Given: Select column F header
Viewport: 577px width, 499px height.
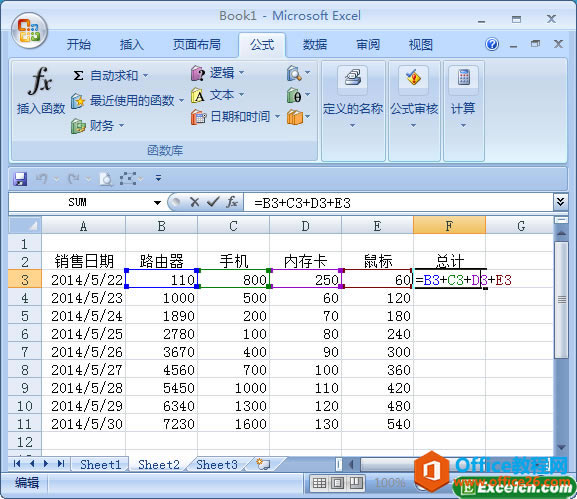Looking at the screenshot, I should point(449,225).
